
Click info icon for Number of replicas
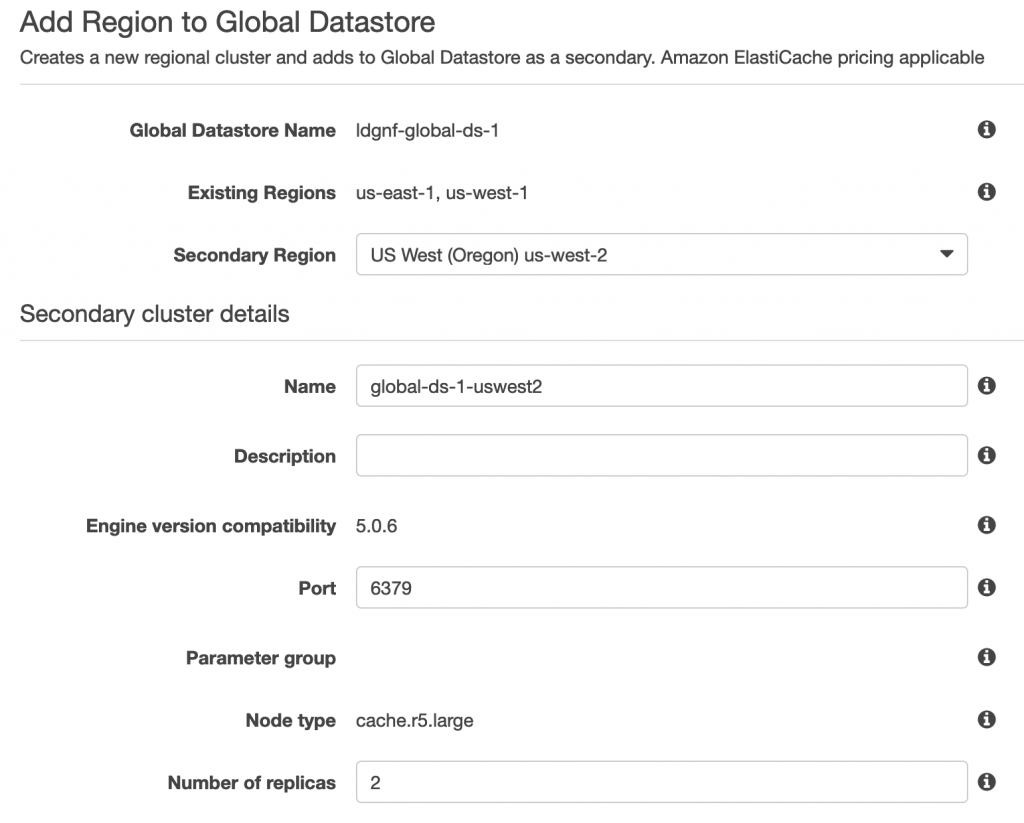(986, 781)
